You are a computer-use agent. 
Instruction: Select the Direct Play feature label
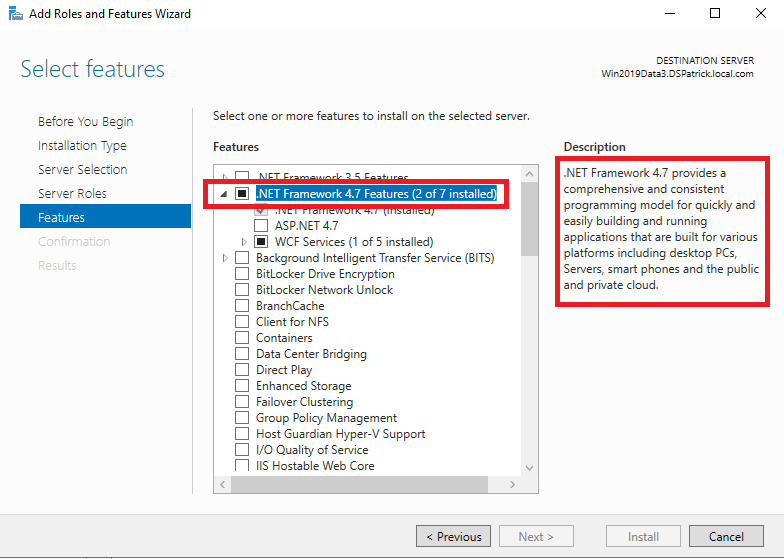pyautogui.click(x=284, y=370)
